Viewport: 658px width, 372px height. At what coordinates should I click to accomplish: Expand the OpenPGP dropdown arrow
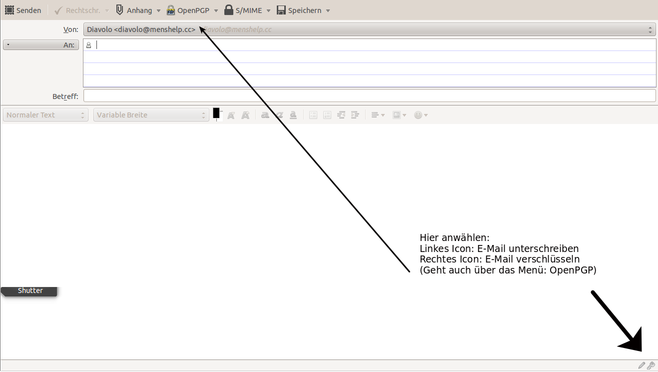[x=216, y=10]
